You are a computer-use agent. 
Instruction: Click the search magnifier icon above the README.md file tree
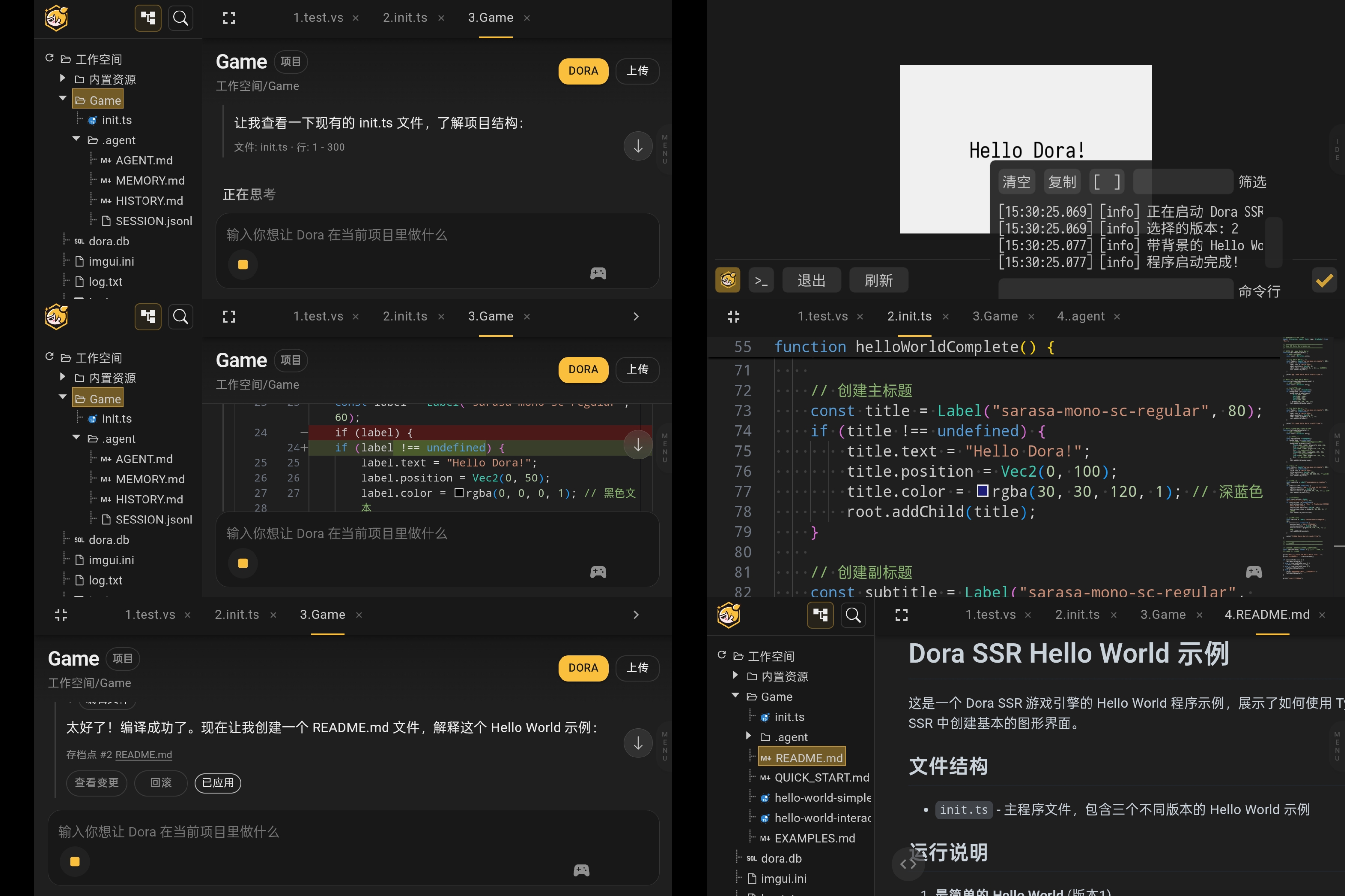coord(853,615)
